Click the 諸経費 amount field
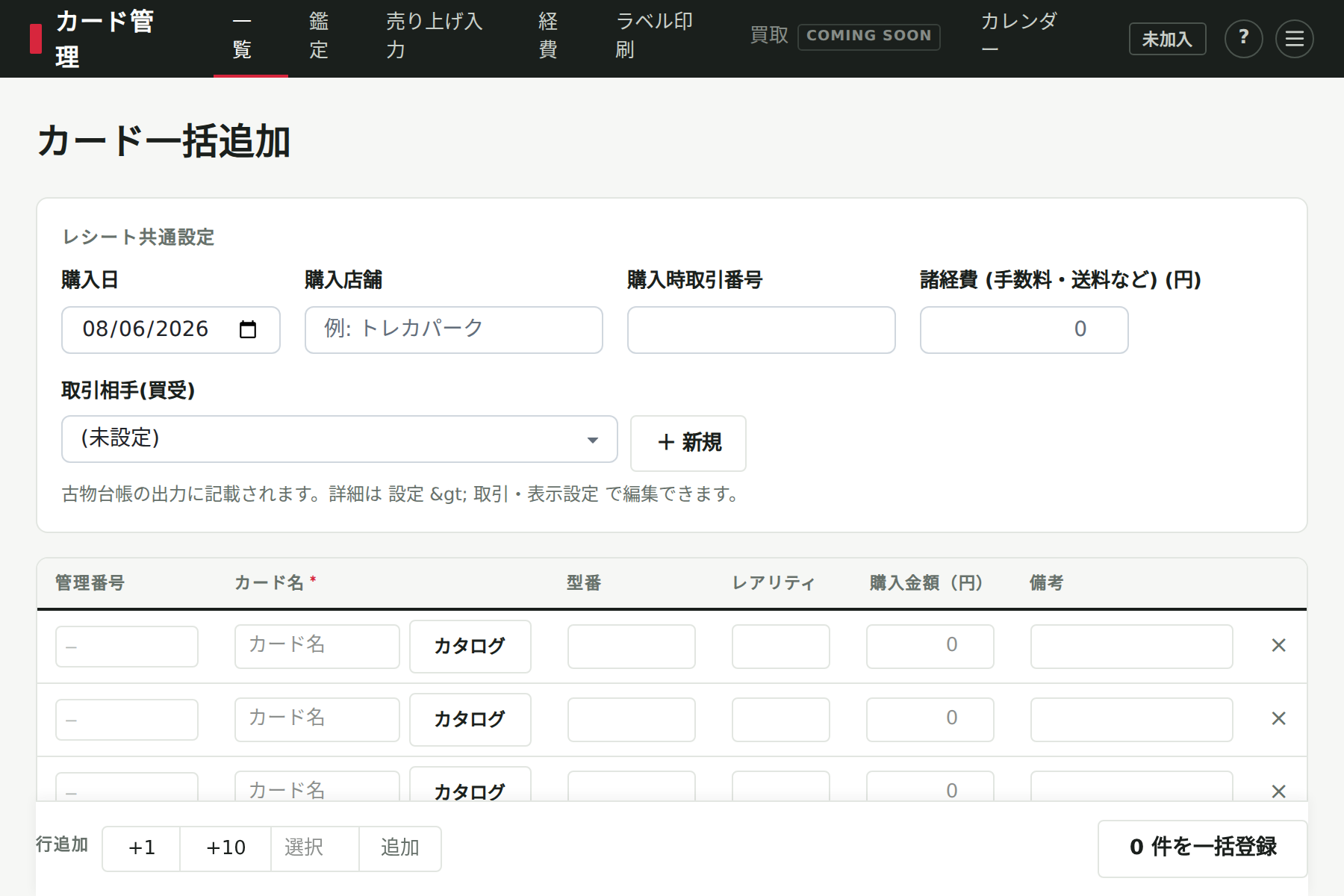 (1024, 329)
